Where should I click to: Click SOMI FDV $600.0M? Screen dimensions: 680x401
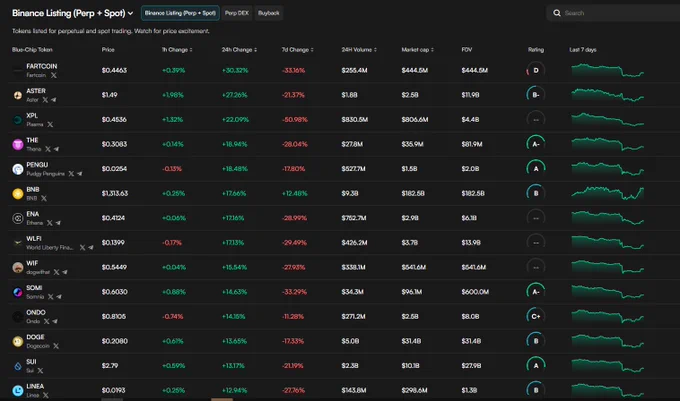[475, 292]
